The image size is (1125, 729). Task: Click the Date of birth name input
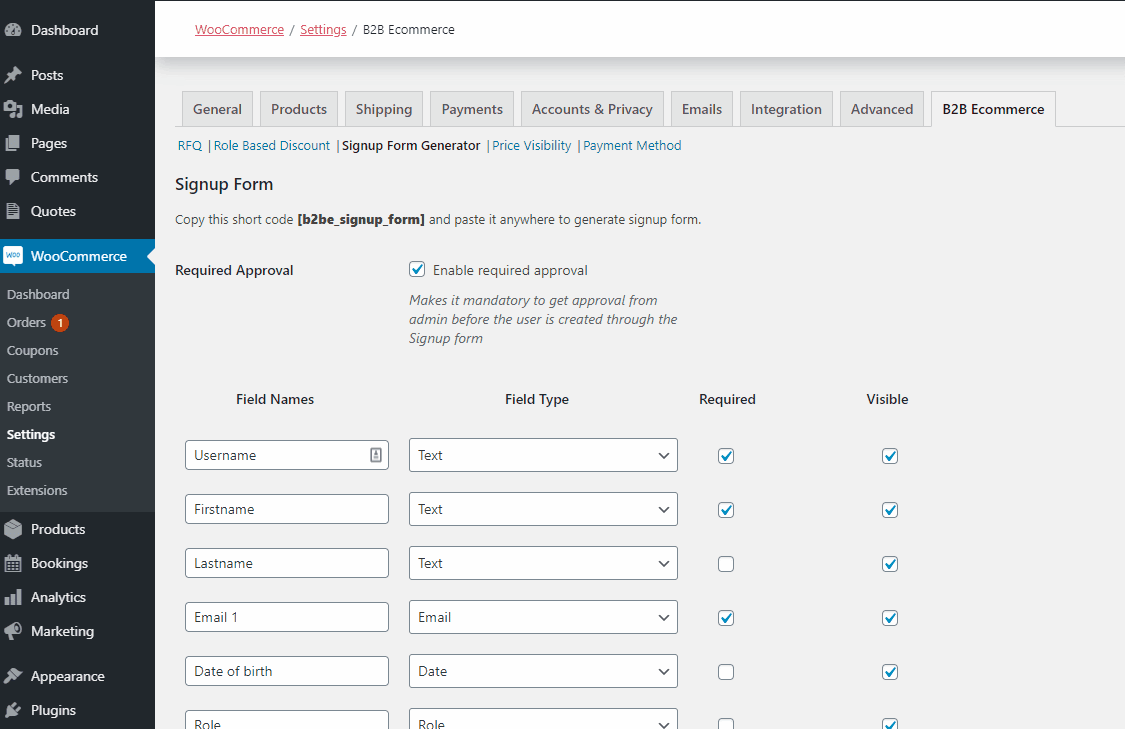[287, 671]
